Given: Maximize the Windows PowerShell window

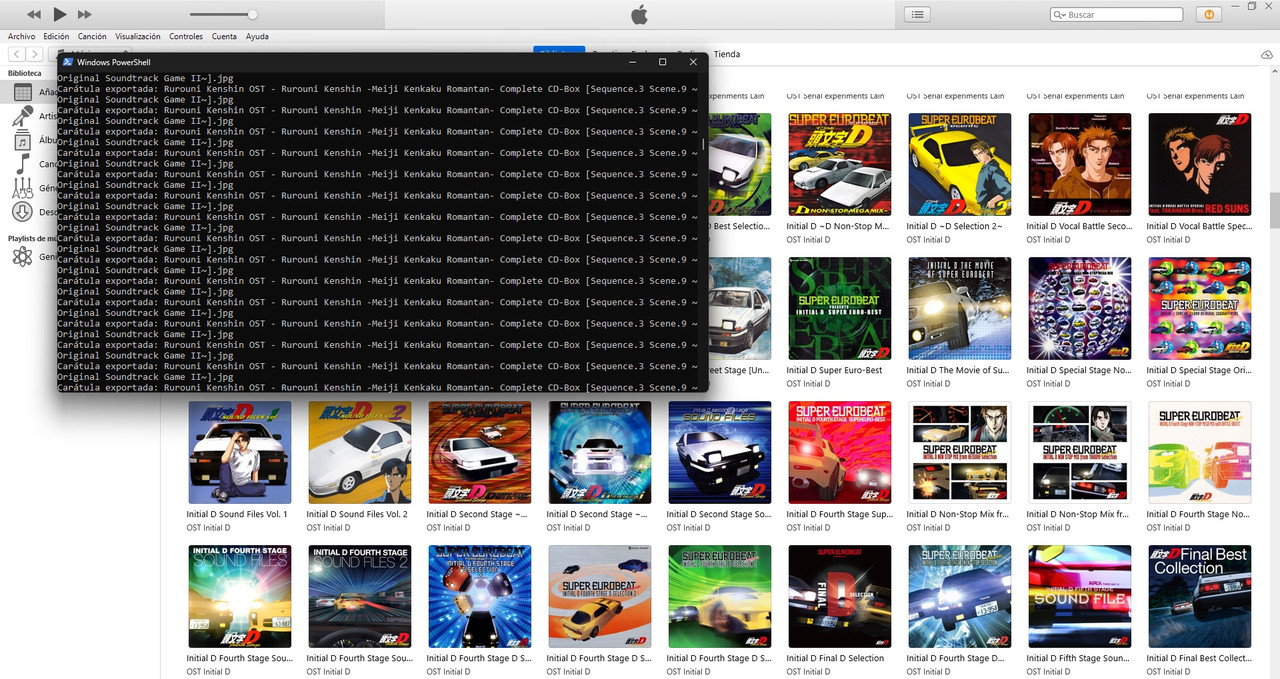Looking at the screenshot, I should 662,62.
